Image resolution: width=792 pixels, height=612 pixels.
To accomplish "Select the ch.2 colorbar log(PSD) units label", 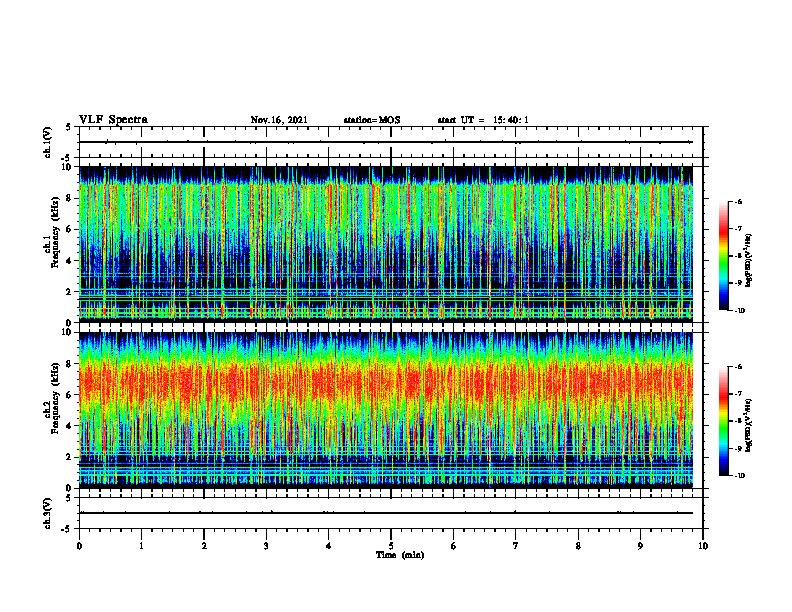I will [x=749, y=424].
